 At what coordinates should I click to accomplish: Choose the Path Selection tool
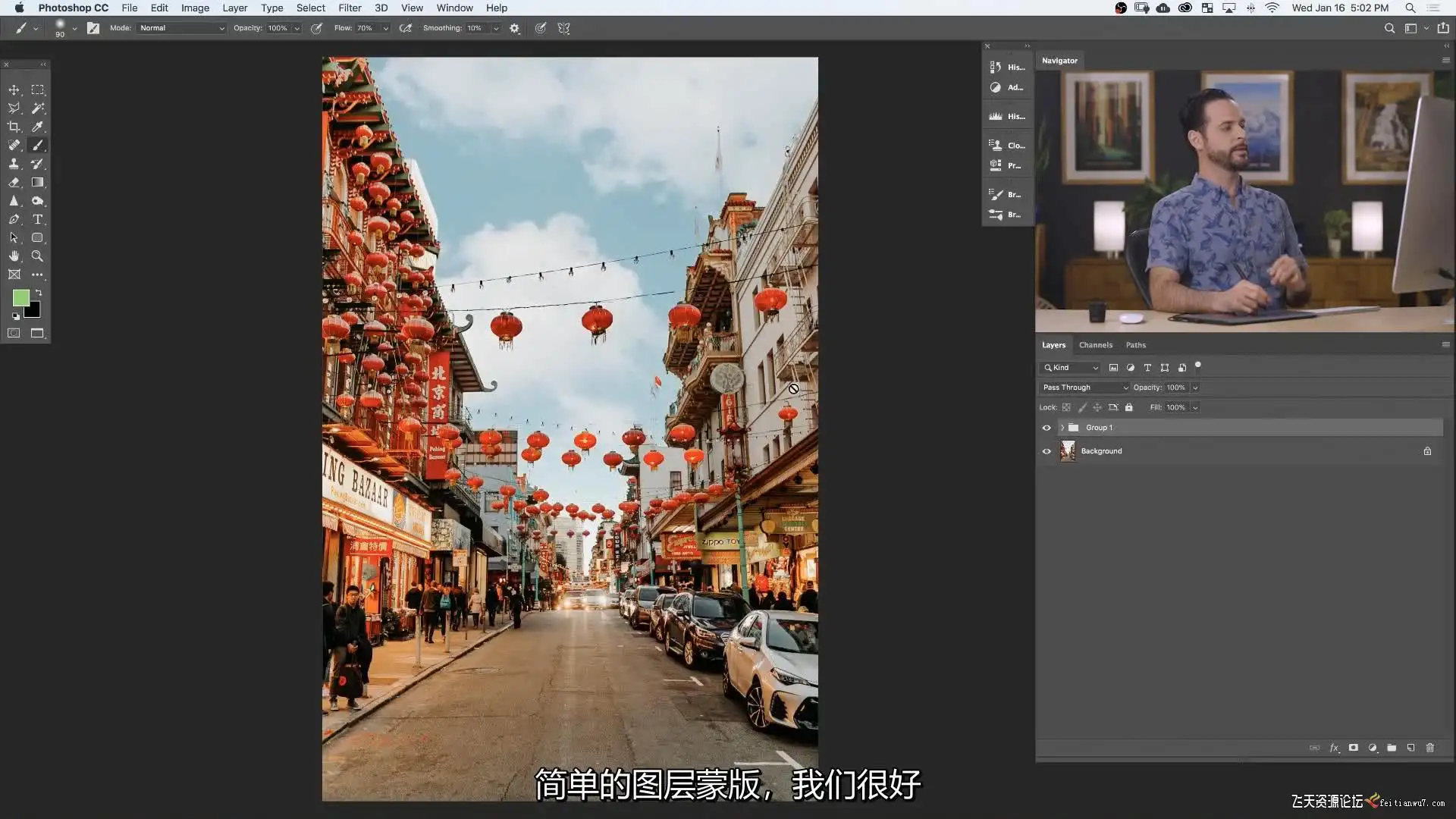tap(14, 237)
